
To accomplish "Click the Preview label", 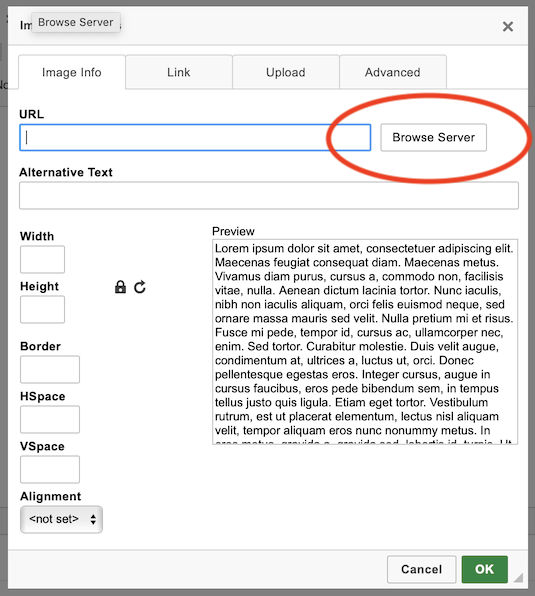I will [x=233, y=231].
